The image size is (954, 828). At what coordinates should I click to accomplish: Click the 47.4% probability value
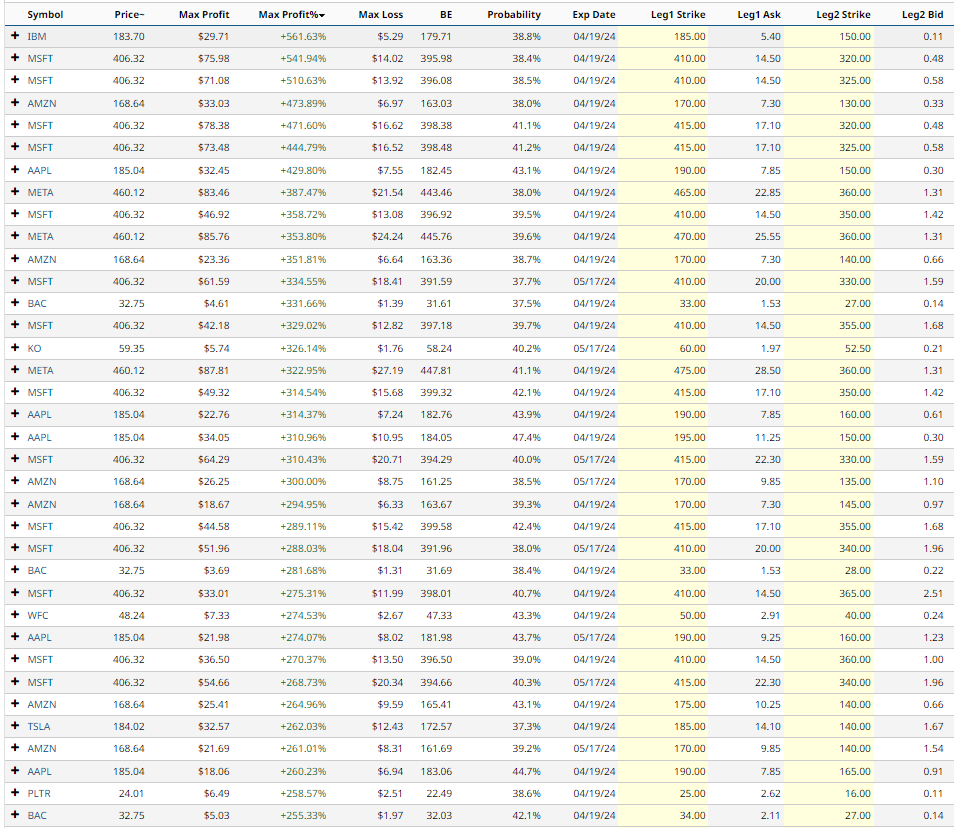(x=526, y=437)
